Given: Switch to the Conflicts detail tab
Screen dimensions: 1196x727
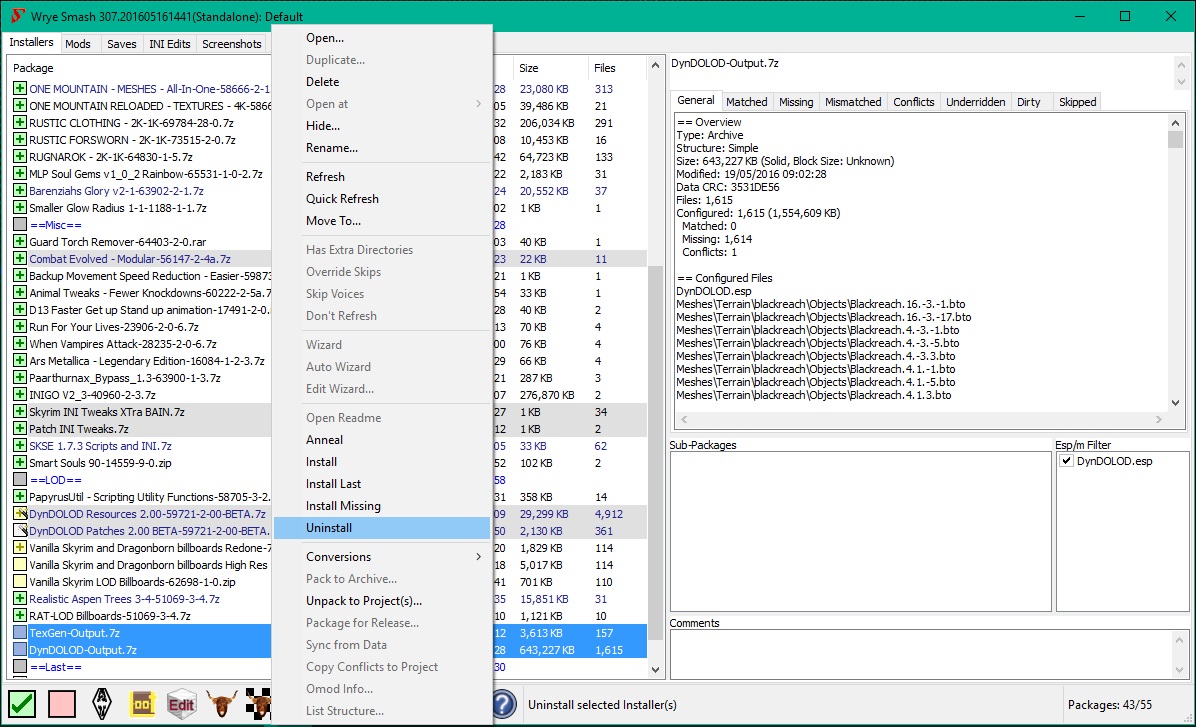Looking at the screenshot, I should [913, 101].
